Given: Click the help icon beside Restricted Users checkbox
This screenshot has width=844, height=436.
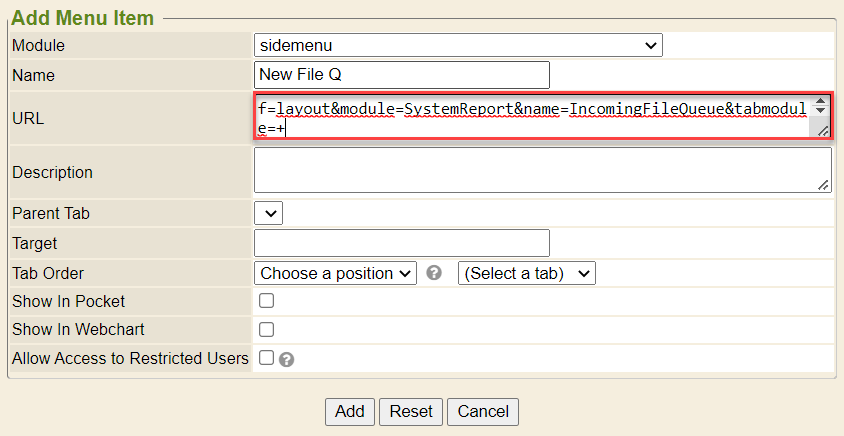Looking at the screenshot, I should (x=286, y=360).
